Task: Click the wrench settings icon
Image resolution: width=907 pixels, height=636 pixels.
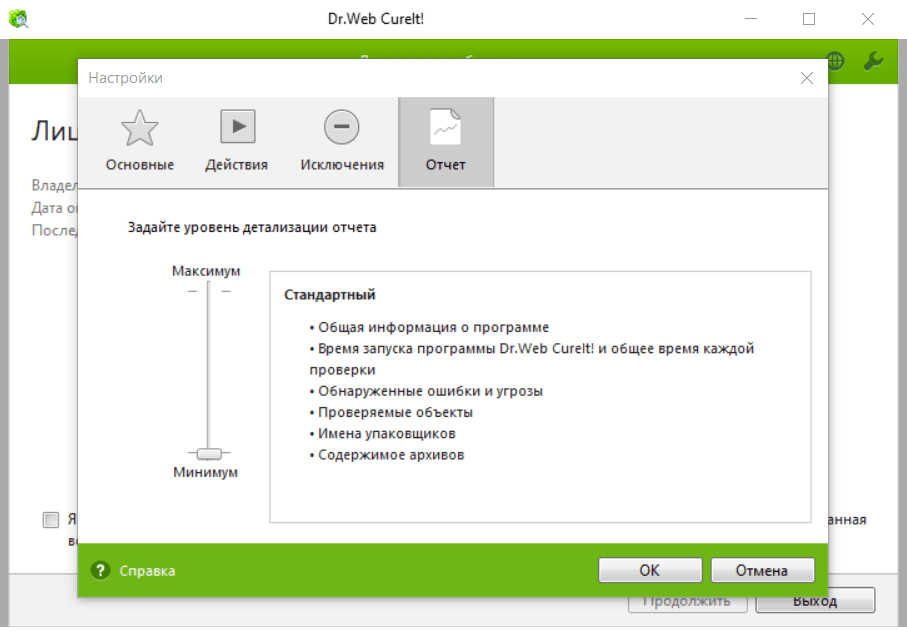Action: (872, 61)
